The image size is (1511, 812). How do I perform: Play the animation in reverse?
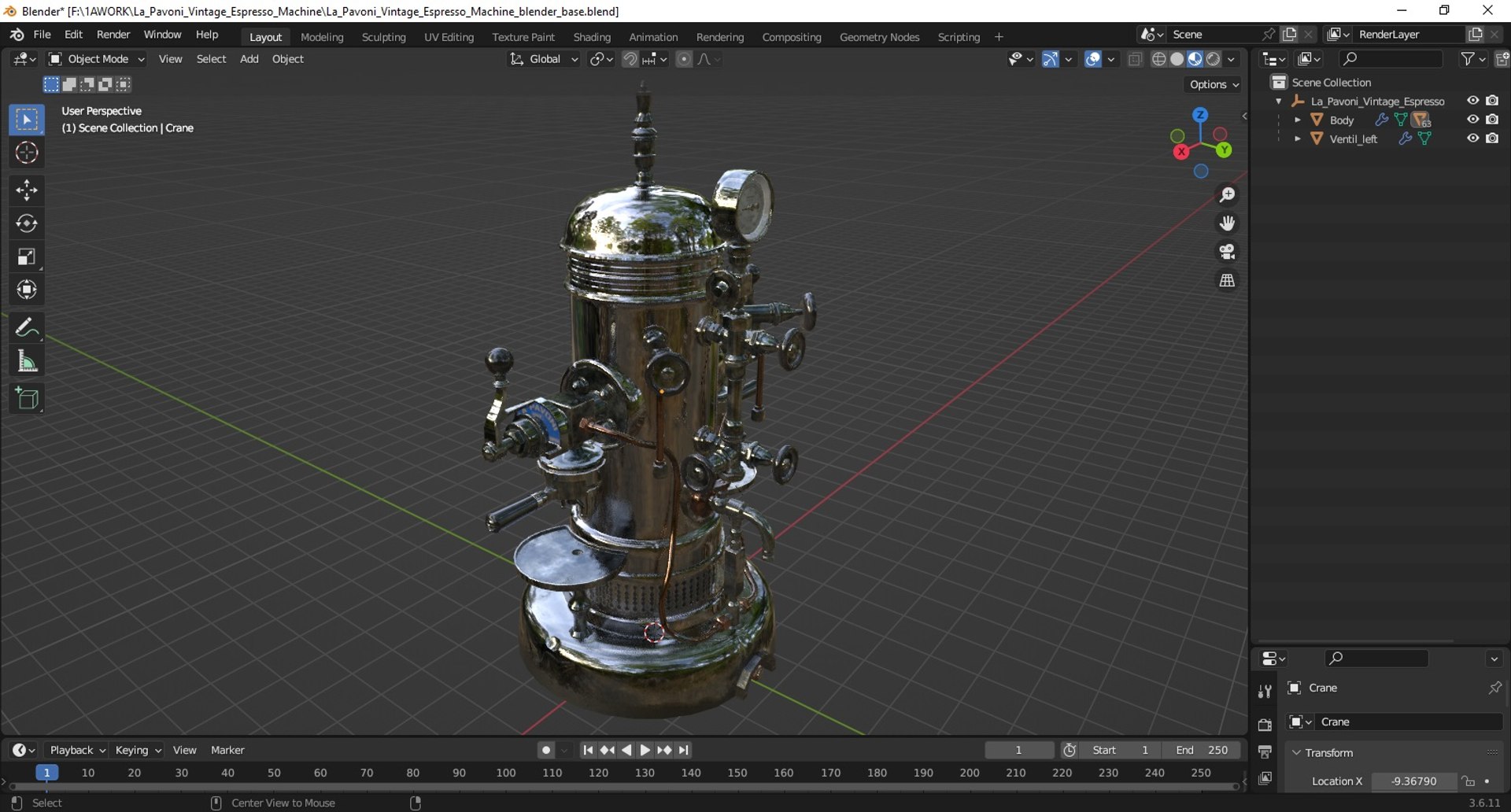[626, 750]
